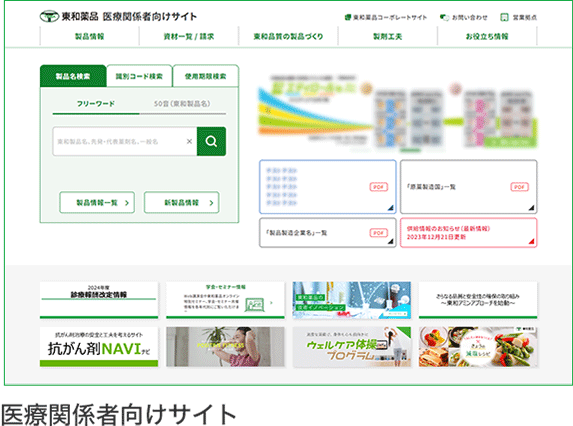Open the ウェルケア体操プログラム banner
The width and height of the screenshot is (573, 426).
352,347
